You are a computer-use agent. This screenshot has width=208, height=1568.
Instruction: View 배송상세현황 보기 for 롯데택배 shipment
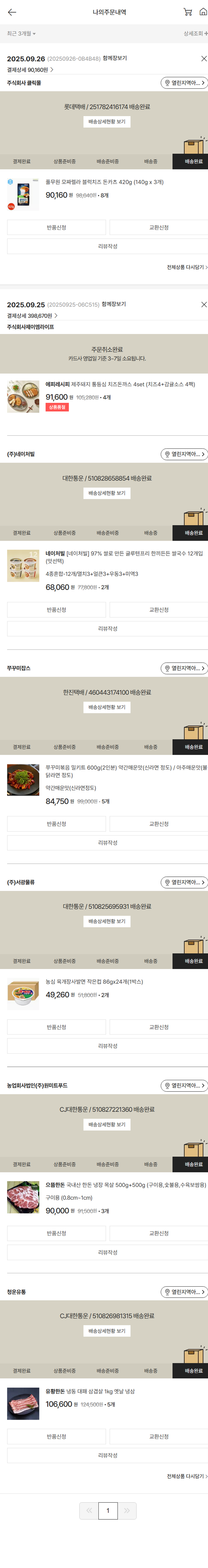point(107,122)
